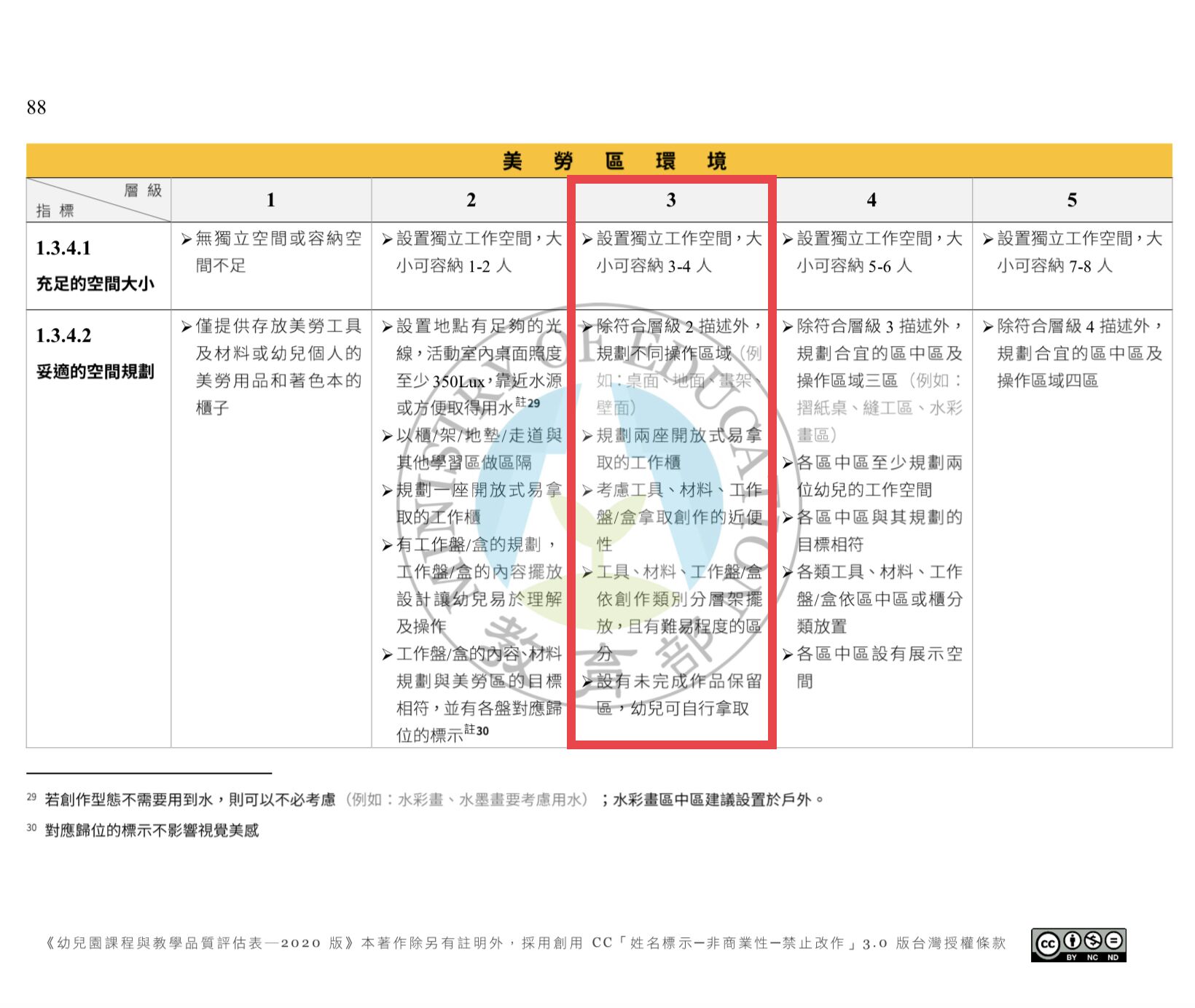
Task: Click indicator 1.3.4.1 充足的空間大小
Action: (95, 266)
